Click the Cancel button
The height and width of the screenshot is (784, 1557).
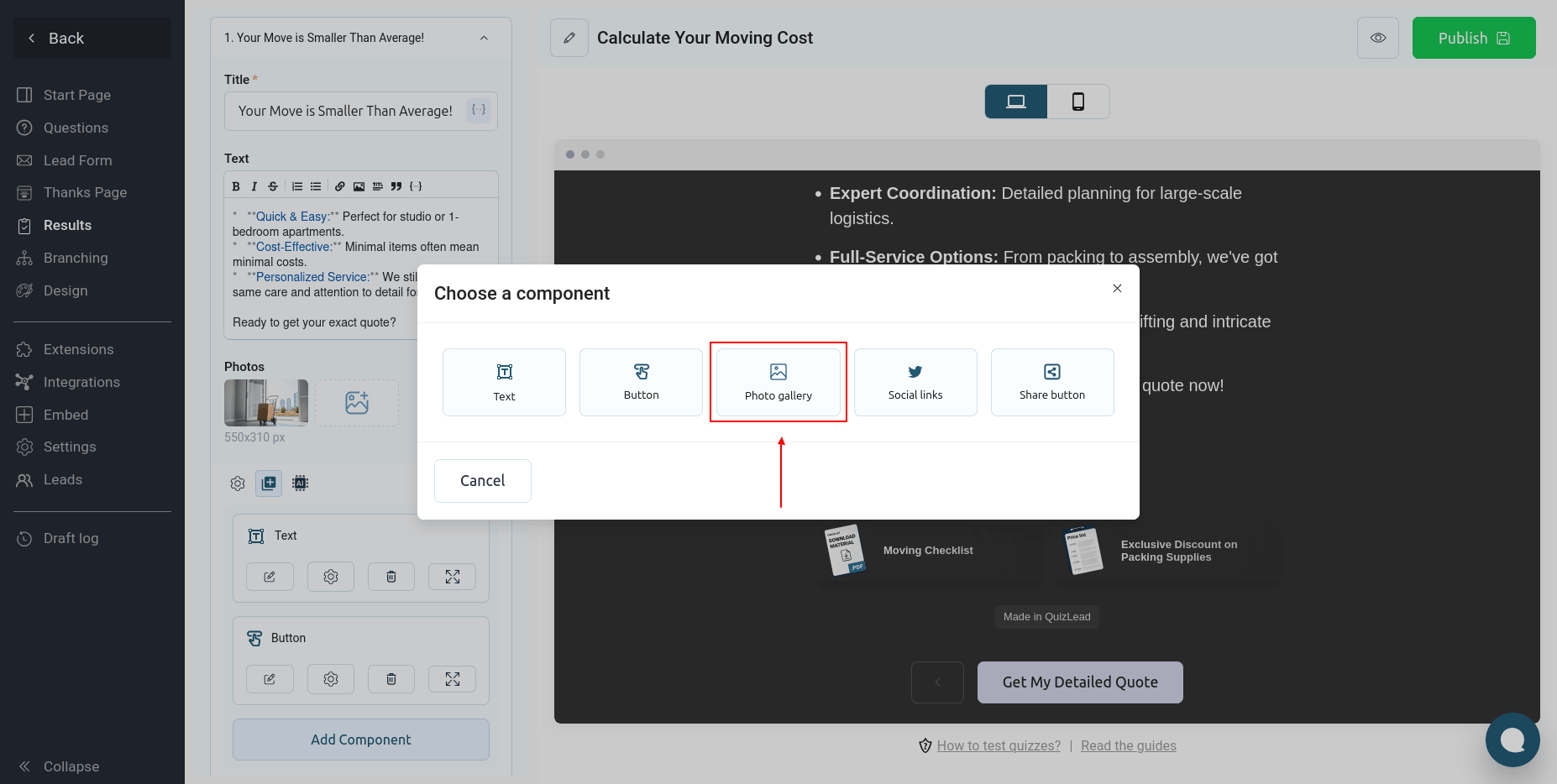tap(482, 481)
